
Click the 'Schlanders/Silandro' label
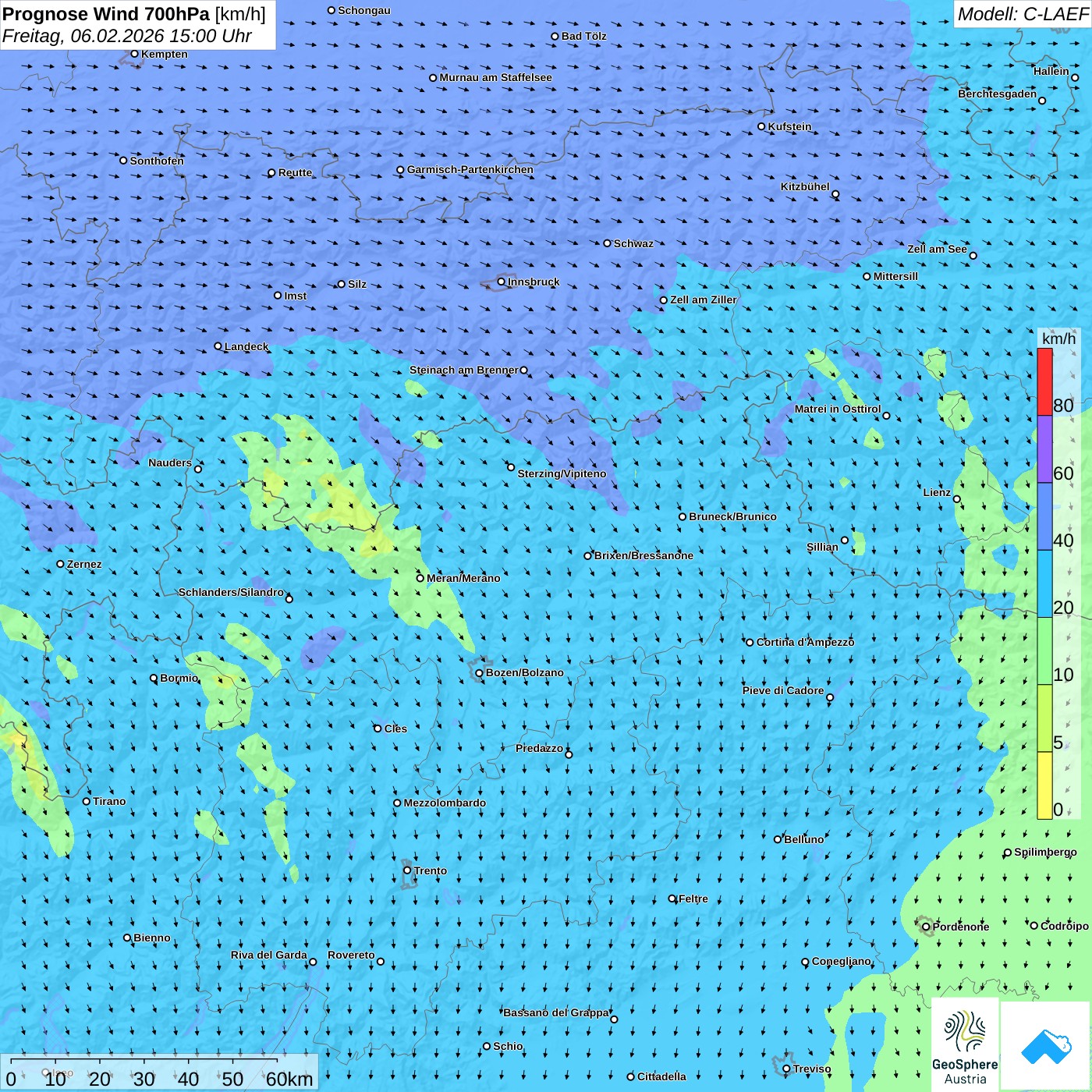231,592
